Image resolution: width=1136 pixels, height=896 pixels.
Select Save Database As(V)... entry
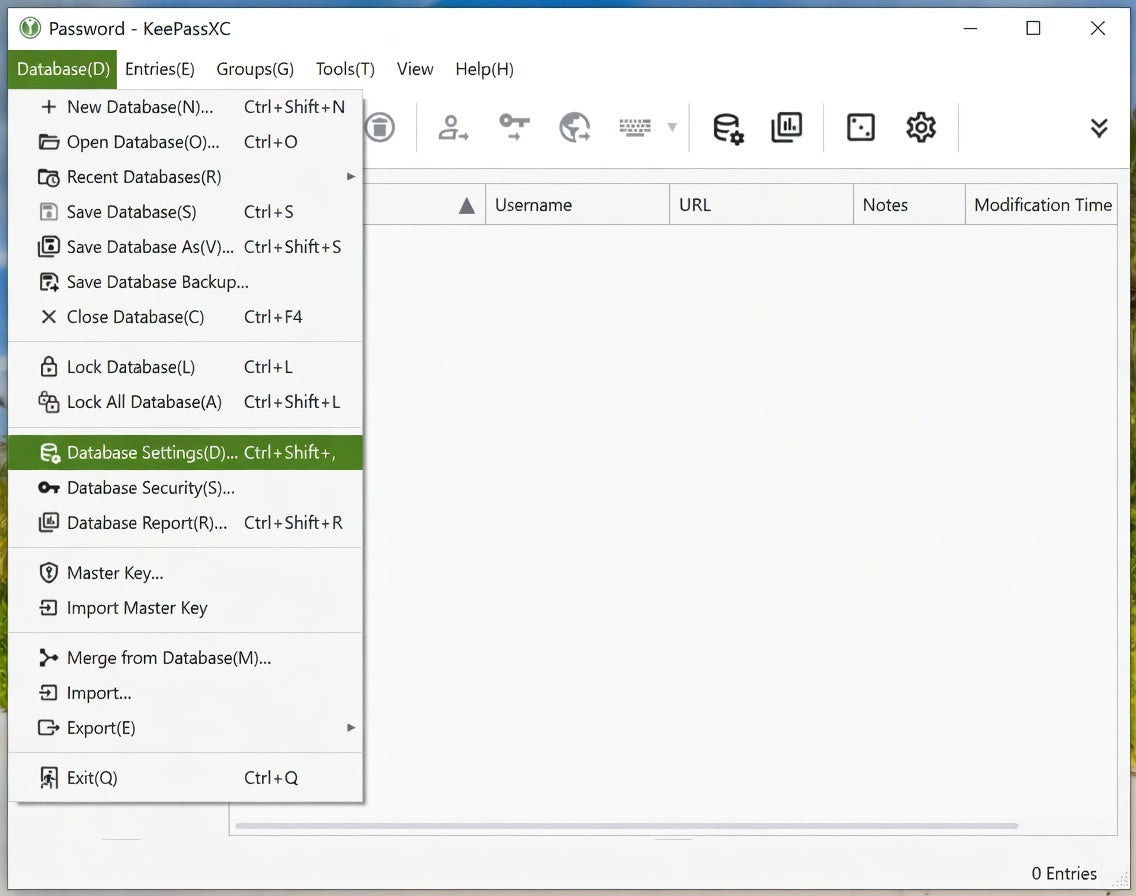tap(185, 247)
